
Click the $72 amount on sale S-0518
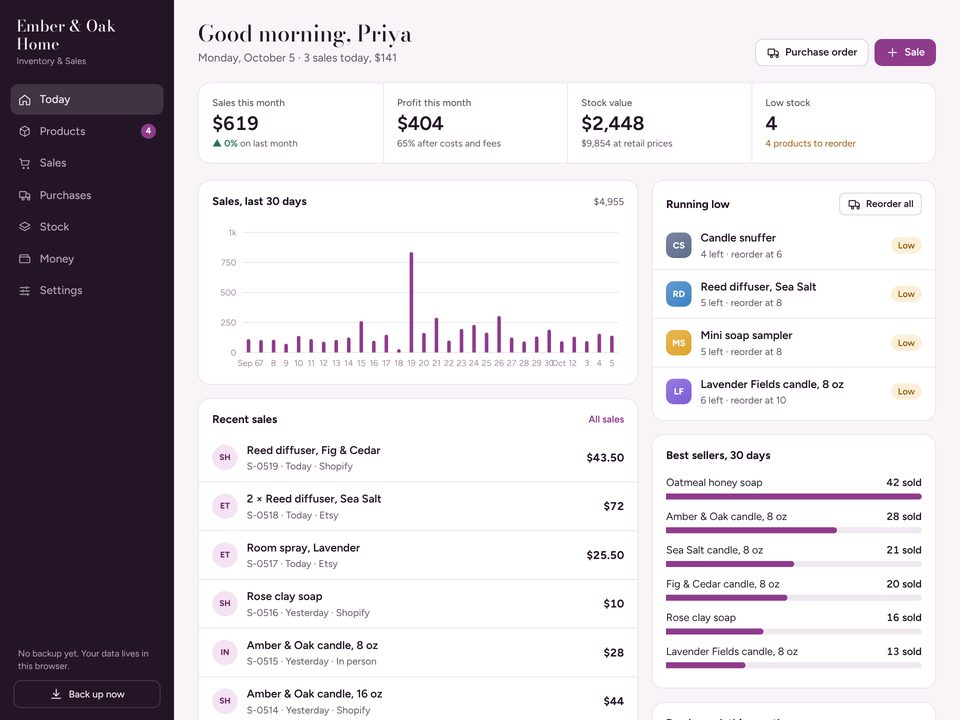[x=613, y=506]
